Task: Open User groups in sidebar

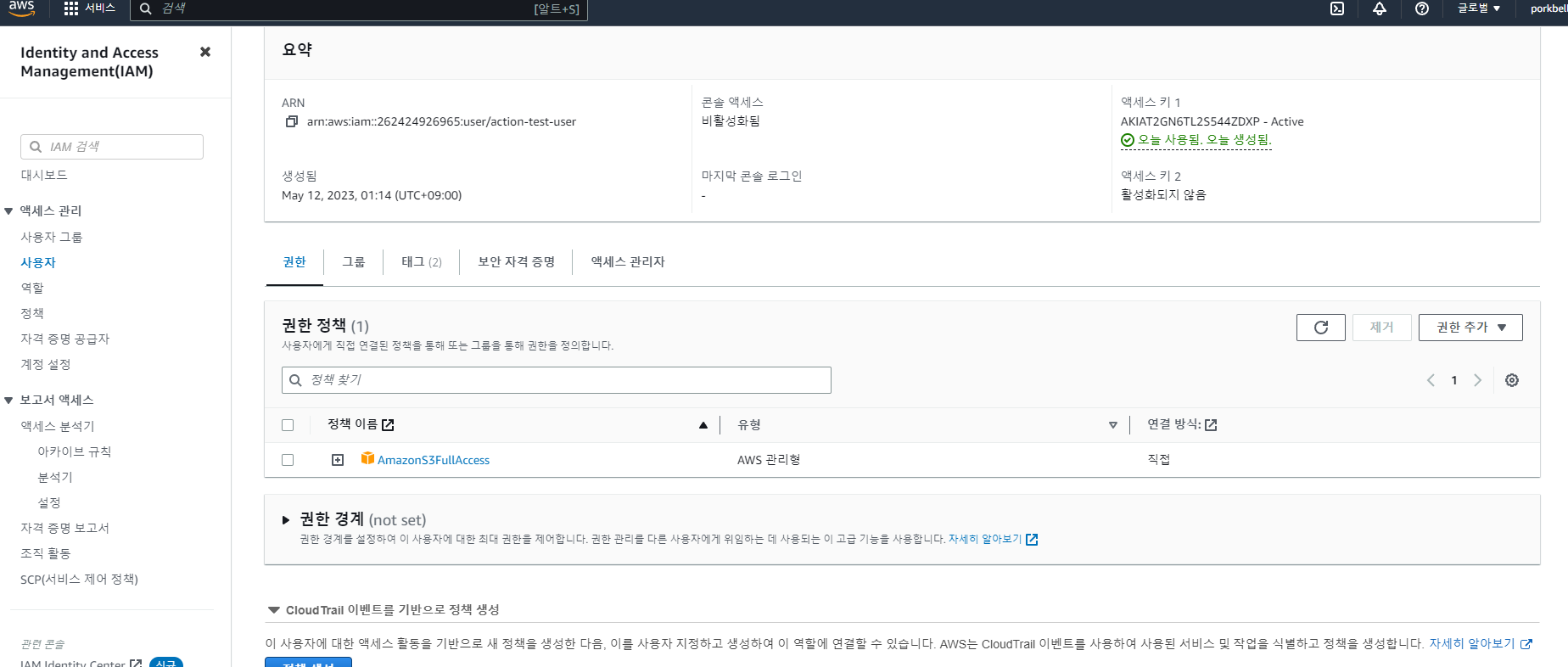Action: 52,237
